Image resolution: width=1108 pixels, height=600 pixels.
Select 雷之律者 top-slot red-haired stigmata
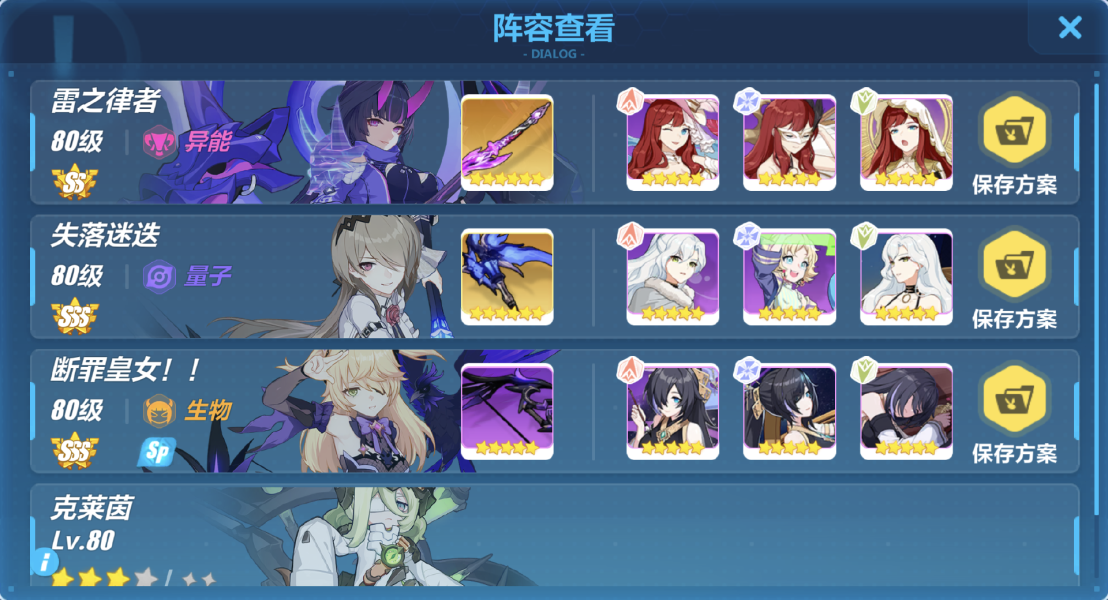tap(672, 143)
